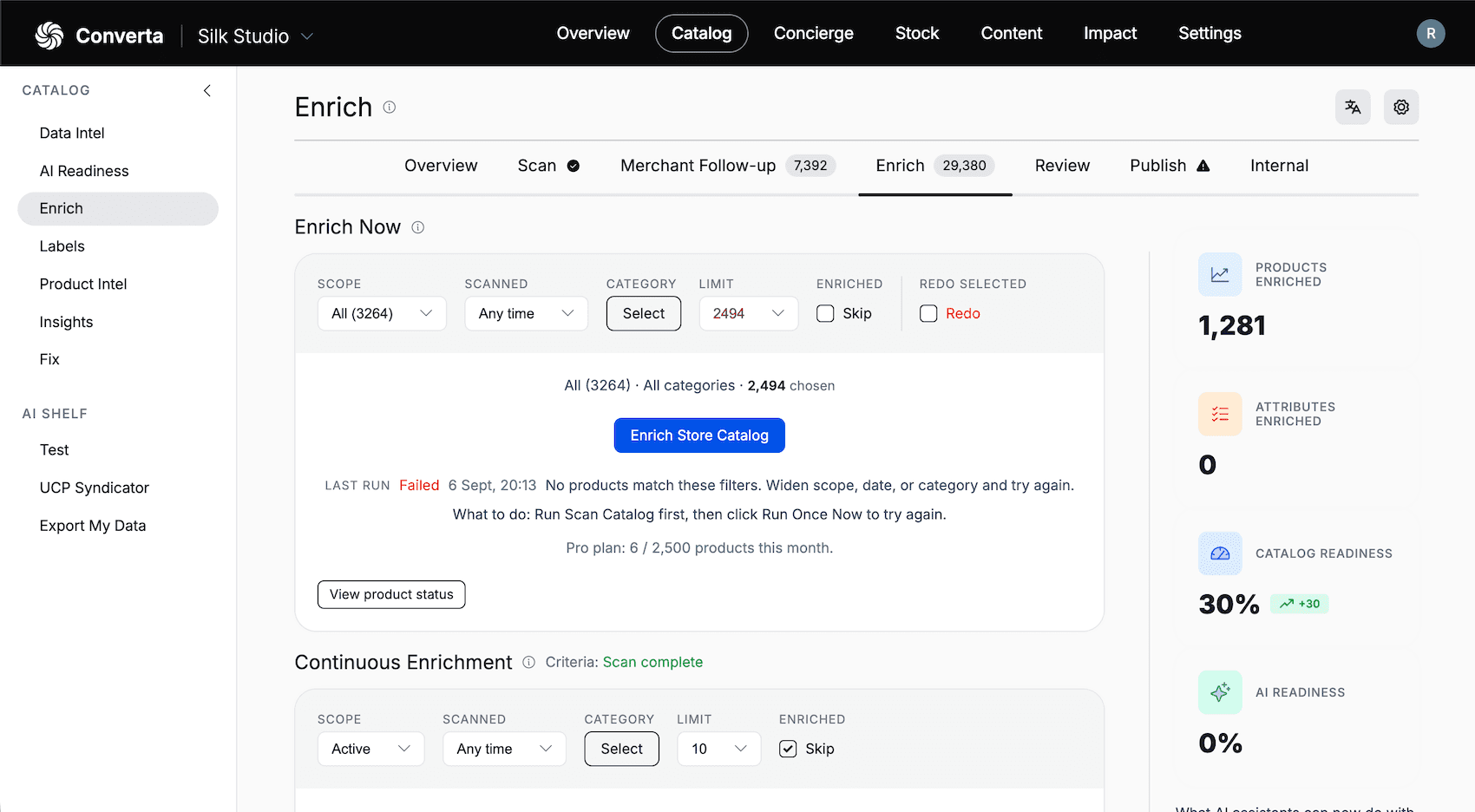Open the limit 10 dropdown
Screen dimensions: 1475x812
pyautogui.click(x=718, y=749)
